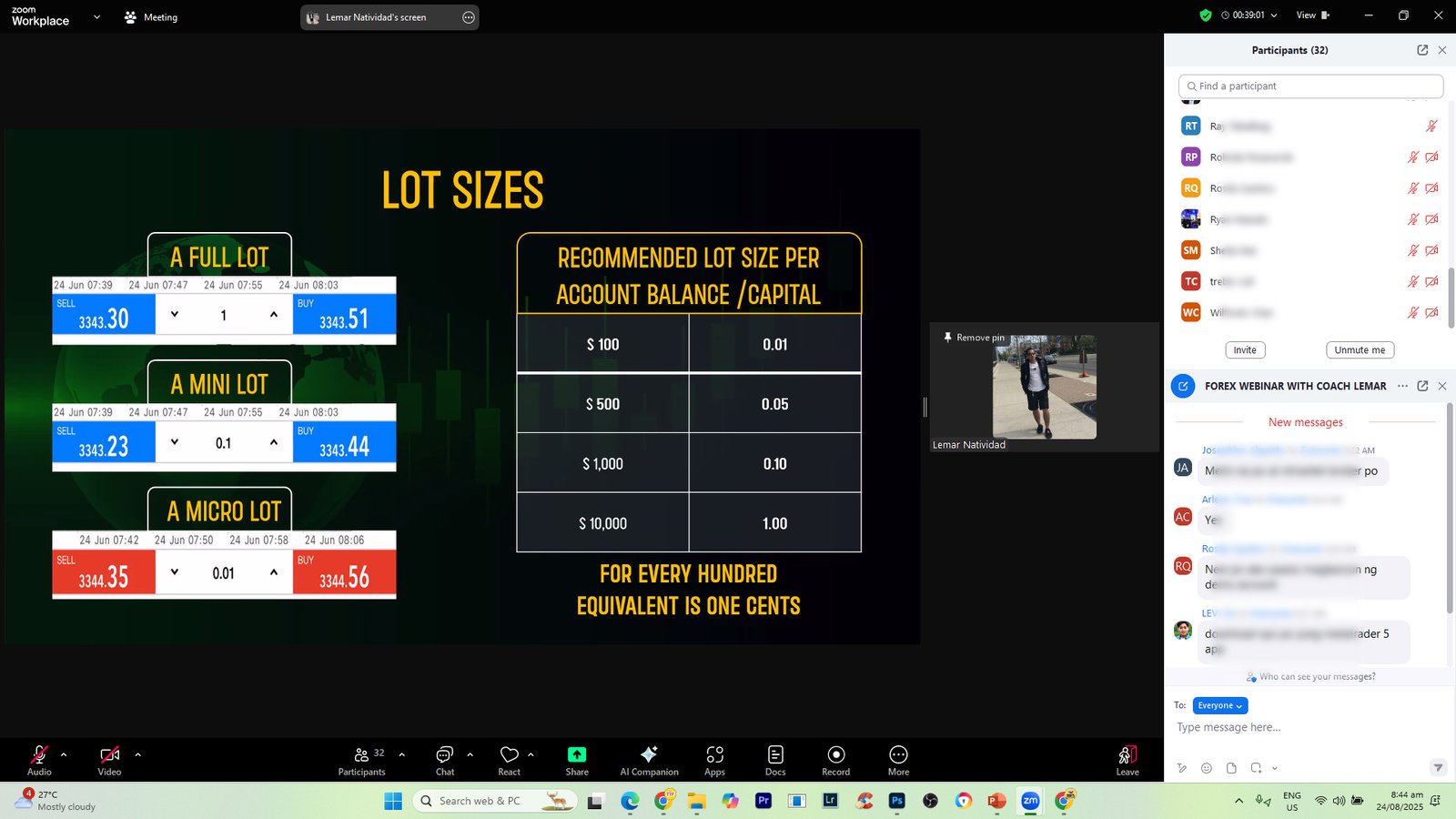Open the More options menu
Screen dimensions: 1456x819
click(x=898, y=760)
